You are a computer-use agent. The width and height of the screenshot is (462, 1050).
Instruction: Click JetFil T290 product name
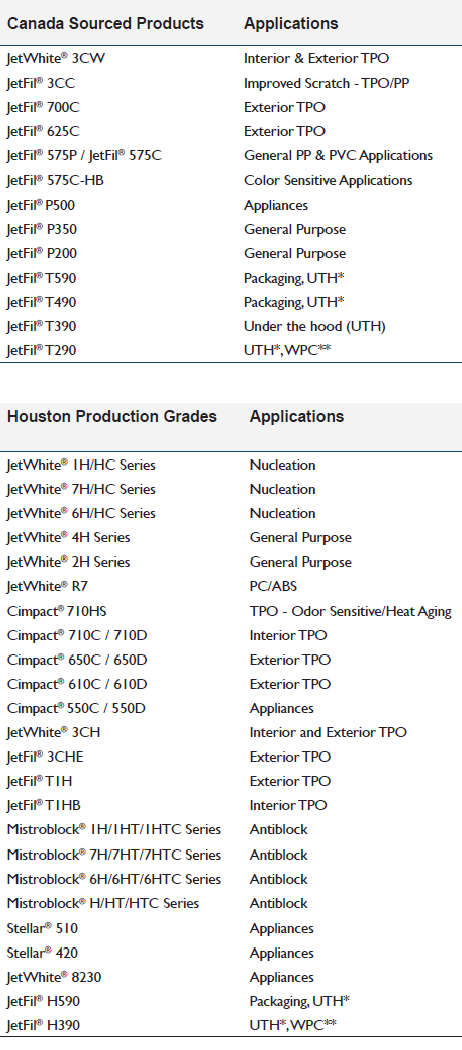click(42, 350)
